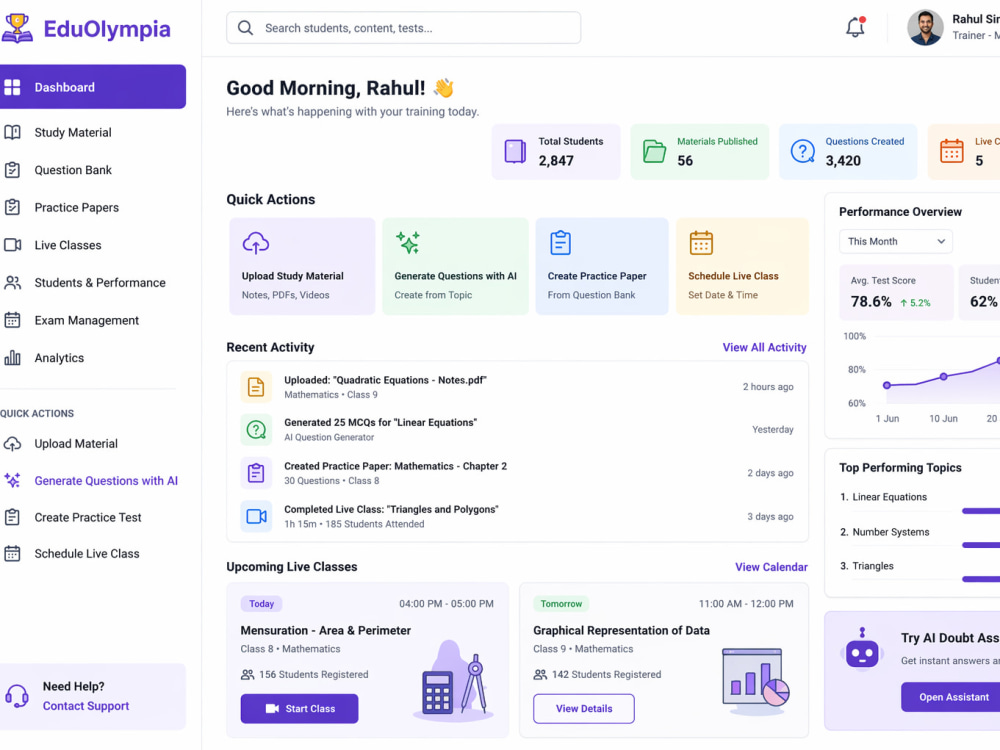Click the Total Students book icon
The width and height of the screenshot is (1000, 750).
point(515,152)
